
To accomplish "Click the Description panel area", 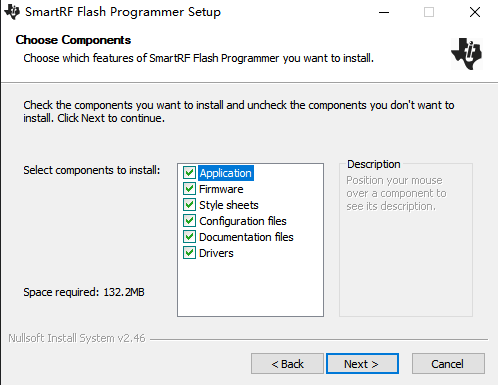I will click(x=406, y=240).
